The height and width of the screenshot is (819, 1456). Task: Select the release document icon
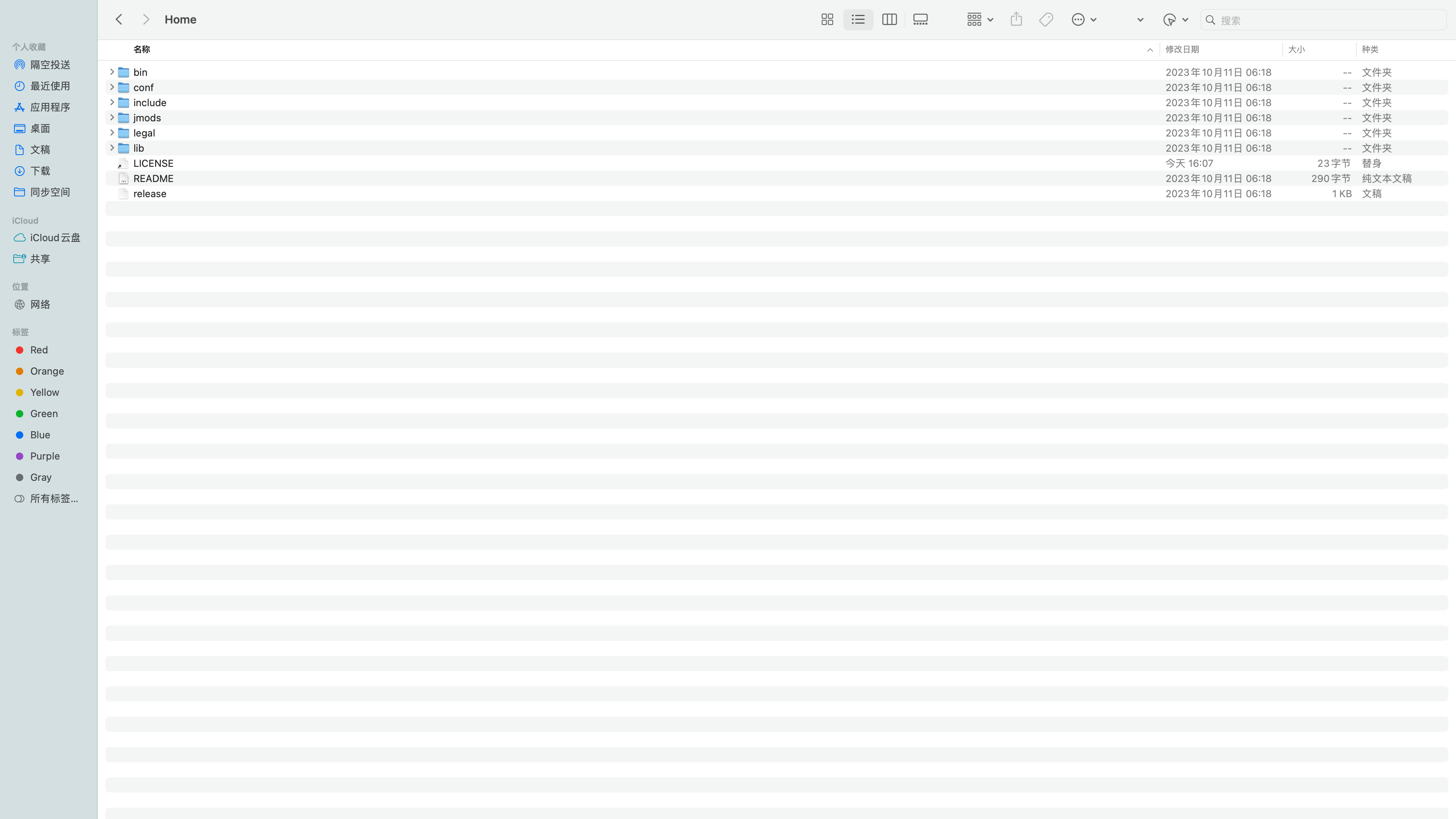124,194
